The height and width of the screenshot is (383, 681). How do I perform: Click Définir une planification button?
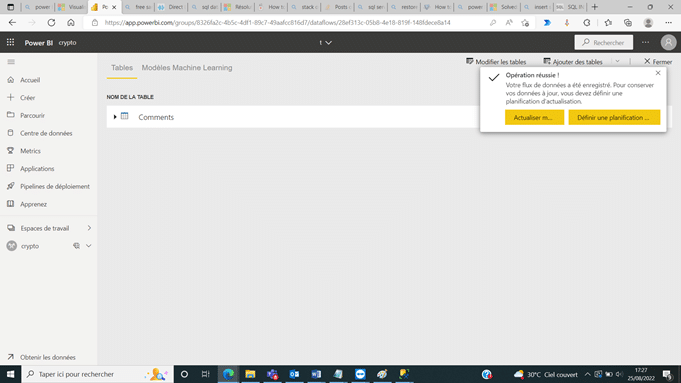pyautogui.click(x=614, y=117)
